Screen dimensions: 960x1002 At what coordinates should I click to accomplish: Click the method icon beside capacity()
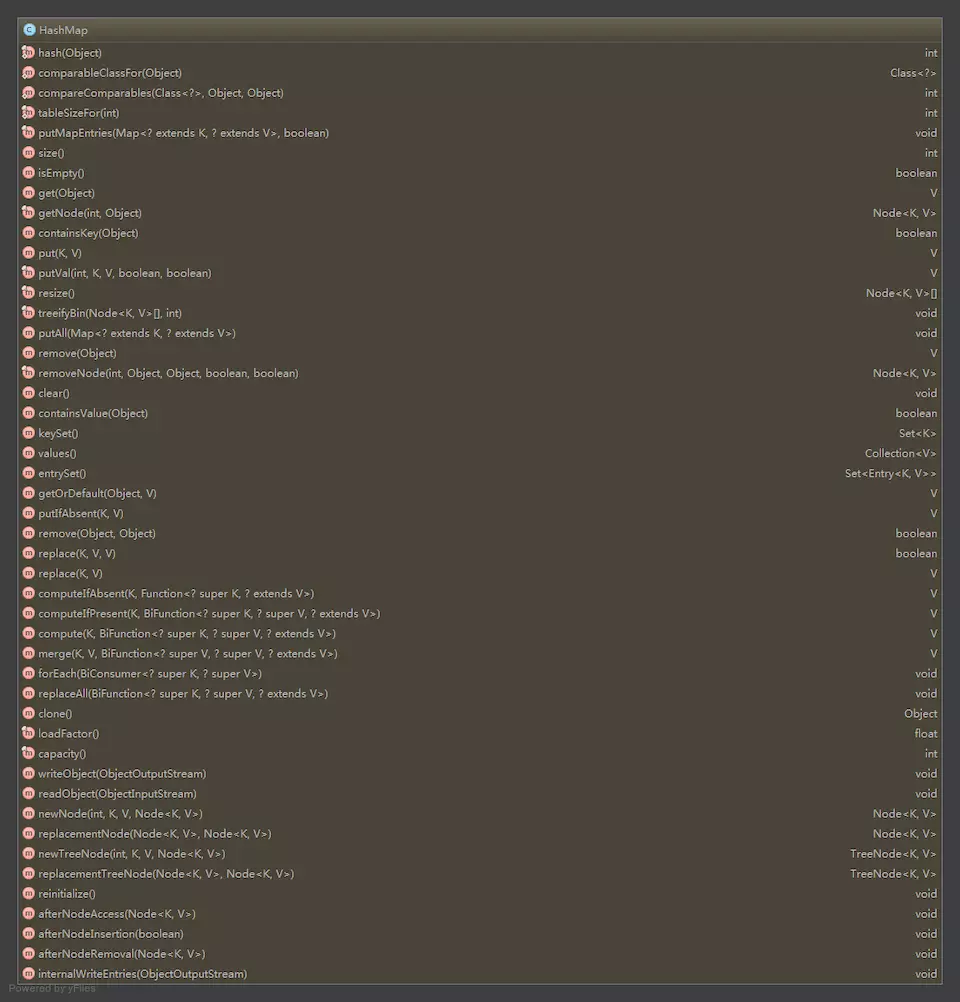28,753
